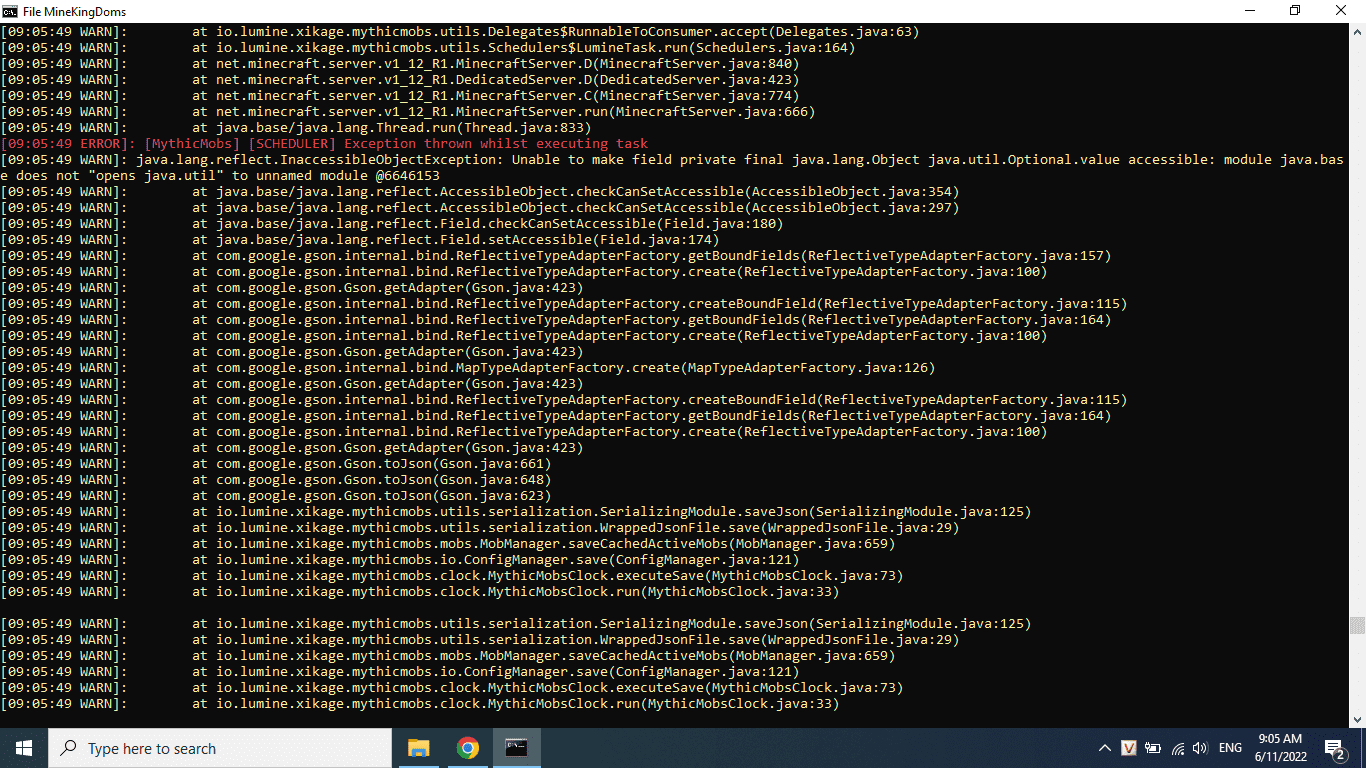Click the Schedulers.java:164 stack line
Viewport: 1366px width, 768px height.
(427, 48)
